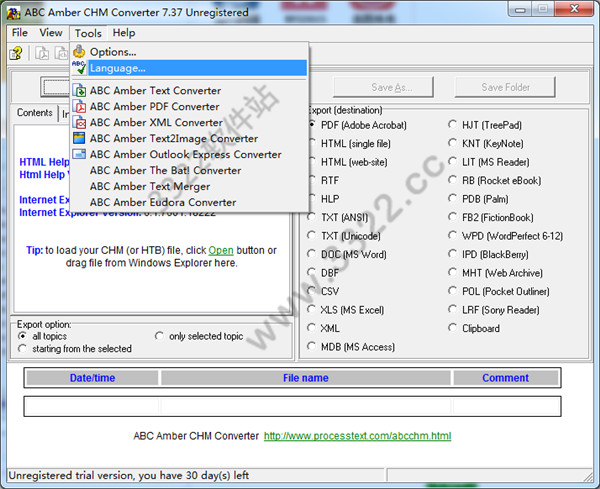Screen dimensions: 600x489
Task: Choose the all topics export option
Action: click(x=42, y=336)
